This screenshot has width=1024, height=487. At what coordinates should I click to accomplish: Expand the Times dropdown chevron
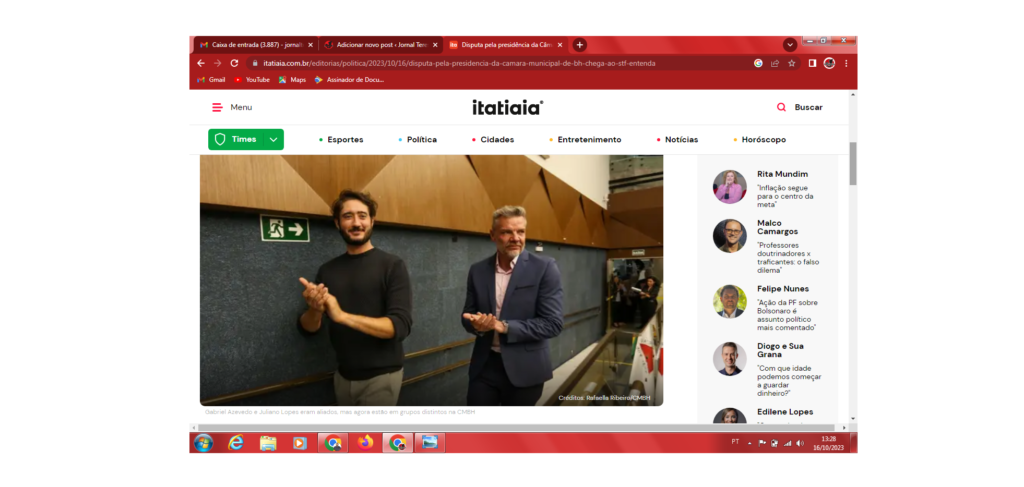click(273, 140)
